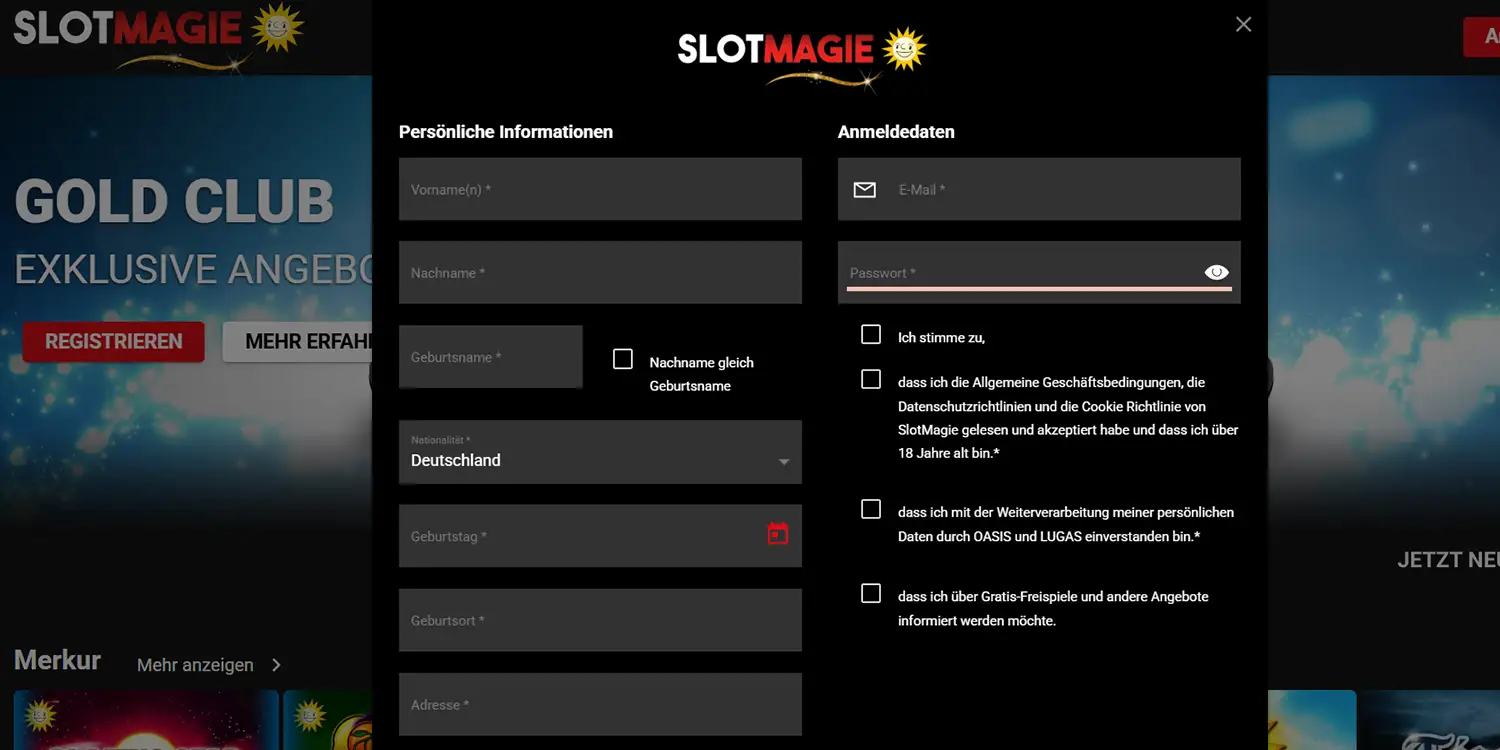Check Nachname gleich Geburtsname box

pyautogui.click(x=623, y=359)
